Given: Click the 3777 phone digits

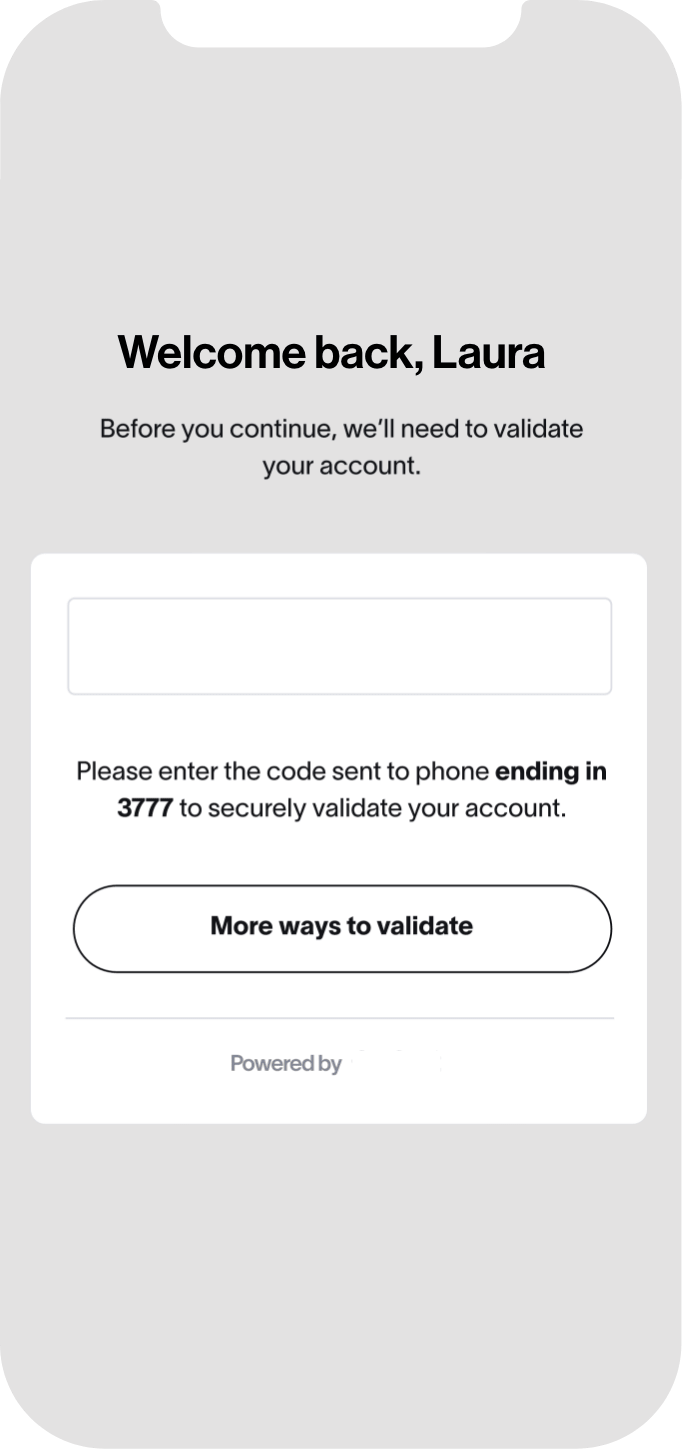Looking at the screenshot, I should pos(145,808).
